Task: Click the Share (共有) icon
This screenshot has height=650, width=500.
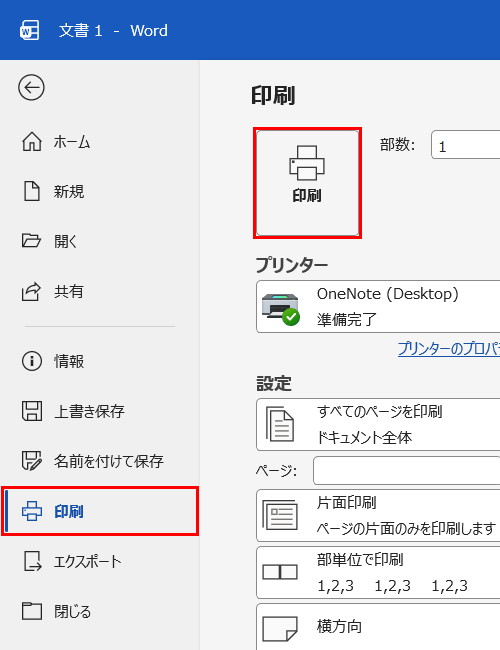Action: [32, 291]
